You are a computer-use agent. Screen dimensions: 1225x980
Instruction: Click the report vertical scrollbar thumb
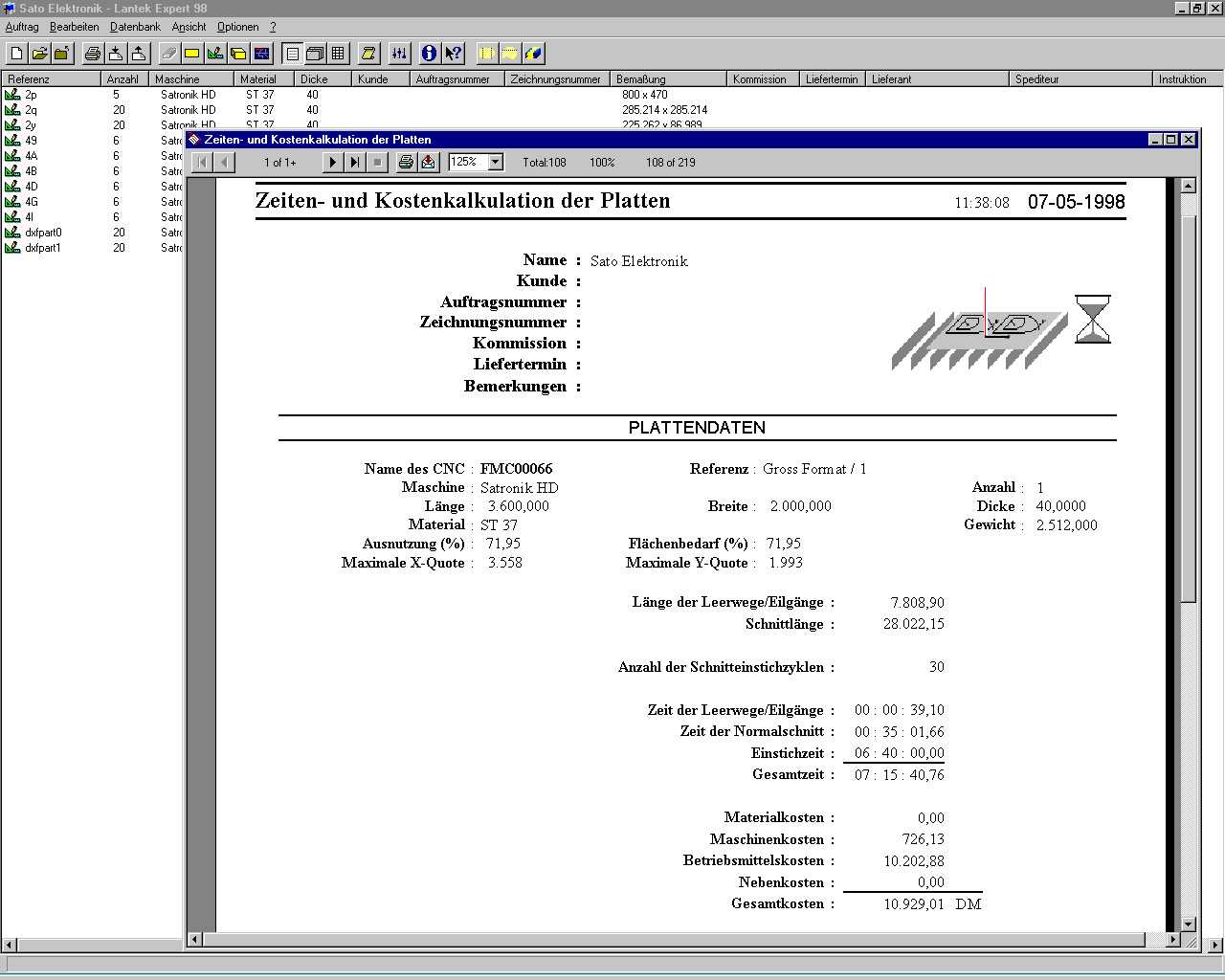pyautogui.click(x=1188, y=408)
